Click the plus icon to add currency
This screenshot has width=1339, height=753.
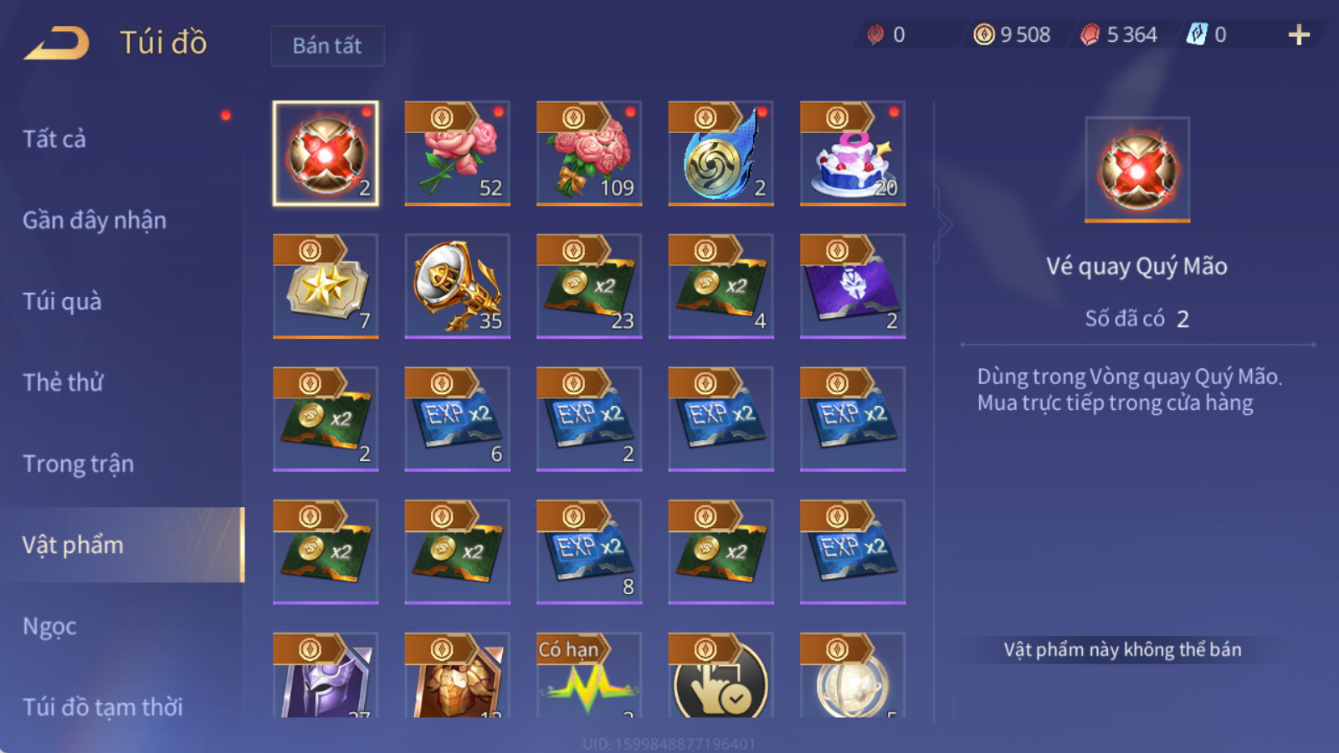[x=1299, y=35]
